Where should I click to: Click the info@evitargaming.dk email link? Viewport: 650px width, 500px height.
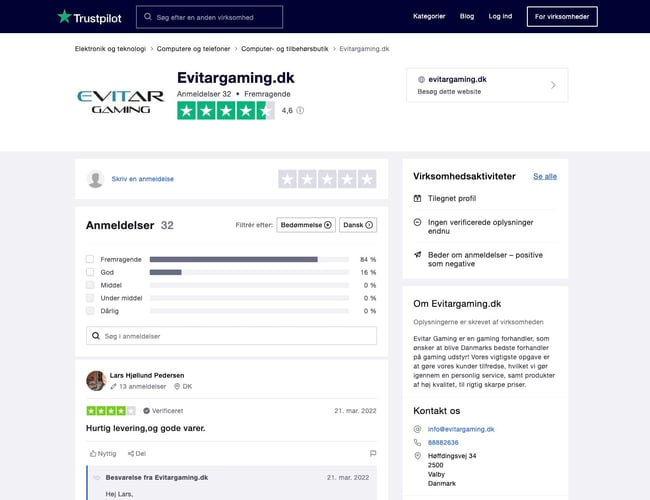(461, 429)
